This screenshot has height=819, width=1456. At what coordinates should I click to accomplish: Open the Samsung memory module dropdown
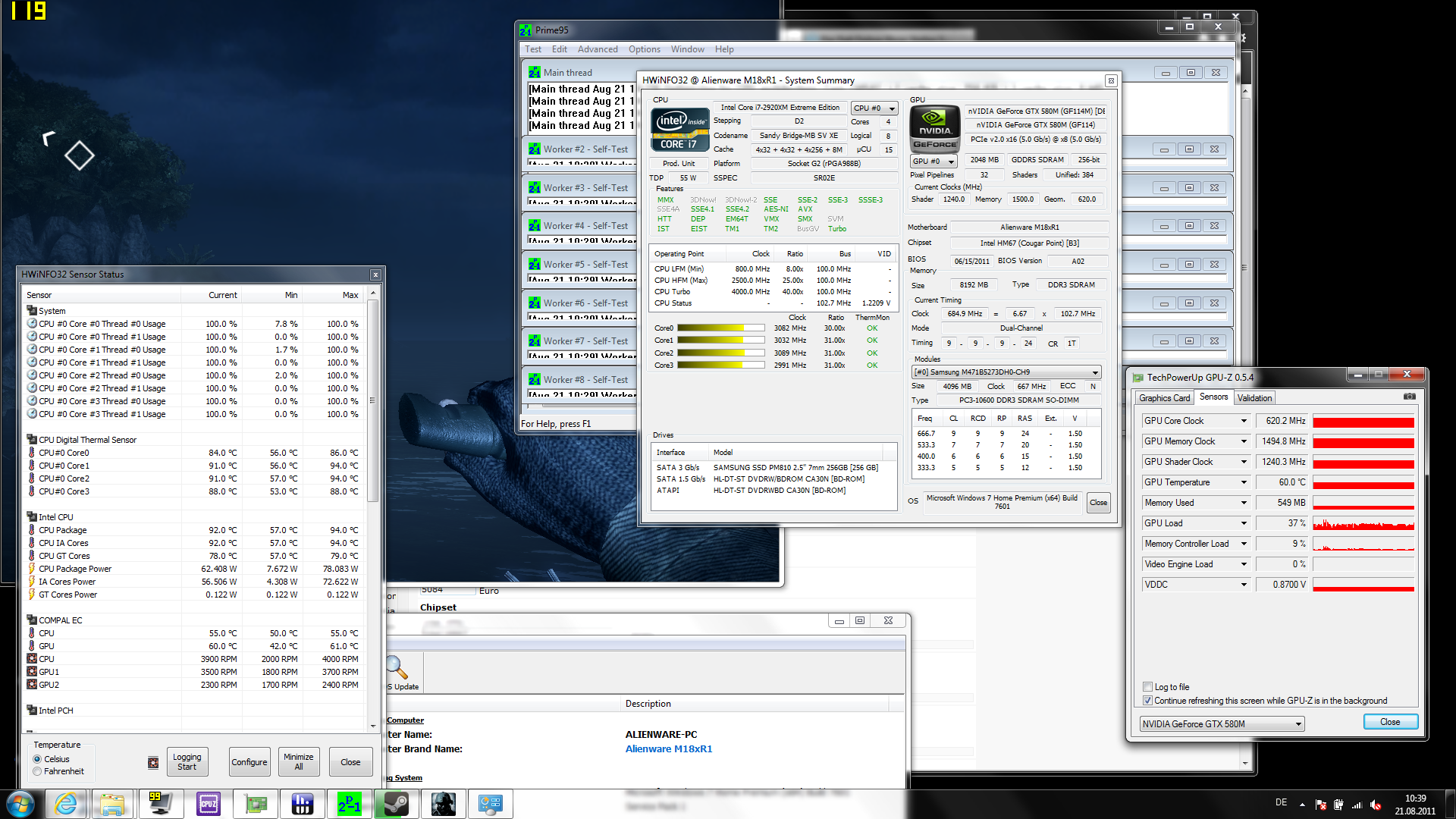(1006, 372)
